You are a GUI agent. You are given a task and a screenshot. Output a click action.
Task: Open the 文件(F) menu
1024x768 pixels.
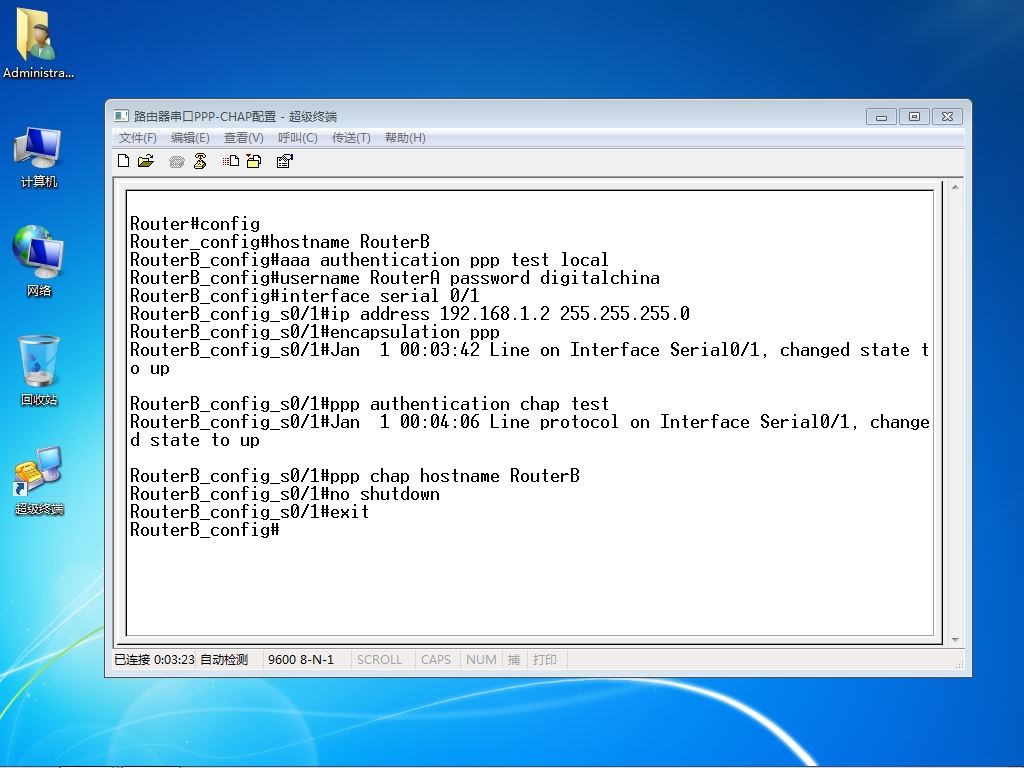click(137, 138)
